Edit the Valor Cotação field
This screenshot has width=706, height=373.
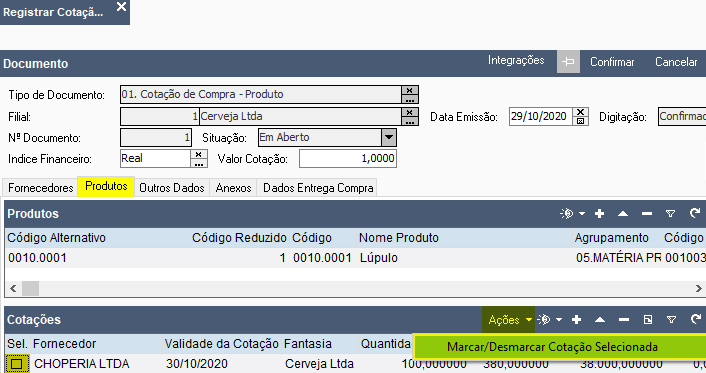(x=348, y=159)
